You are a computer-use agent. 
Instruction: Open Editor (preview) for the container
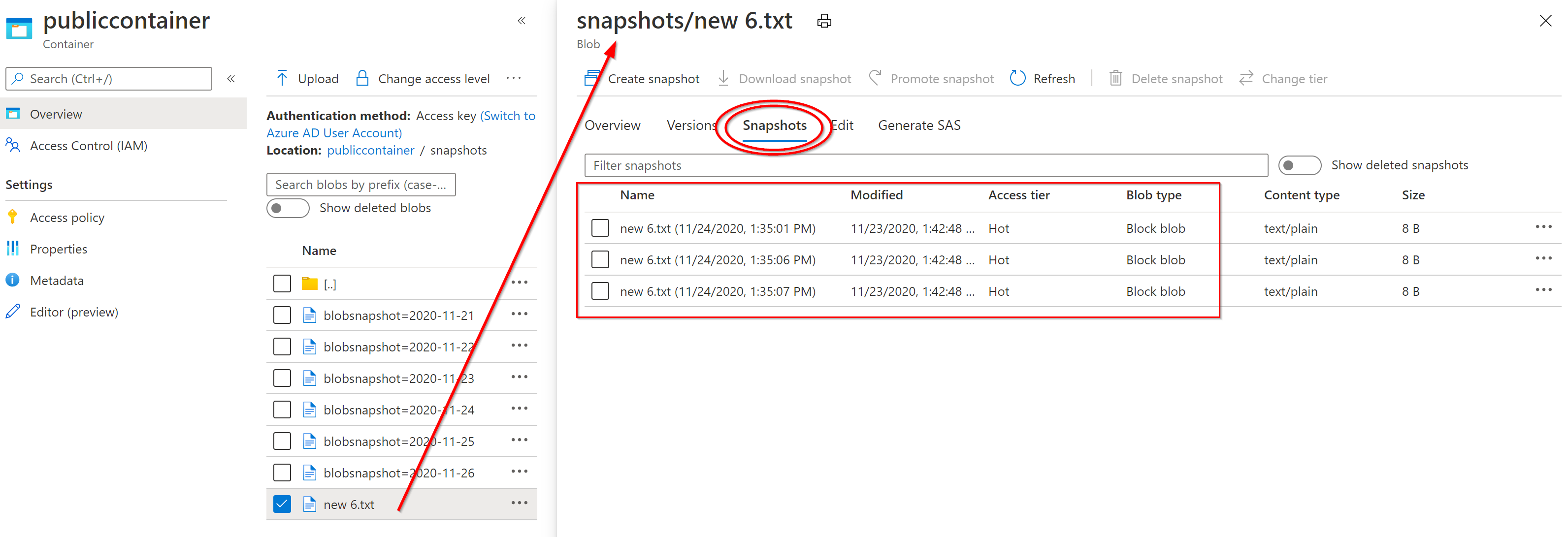[x=74, y=312]
